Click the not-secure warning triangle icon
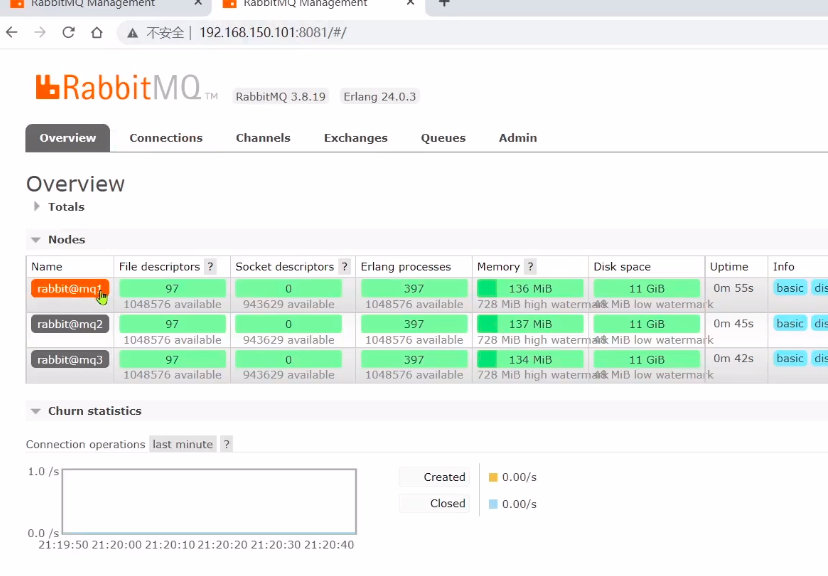Image resolution: width=828 pixels, height=576 pixels. tap(133, 33)
